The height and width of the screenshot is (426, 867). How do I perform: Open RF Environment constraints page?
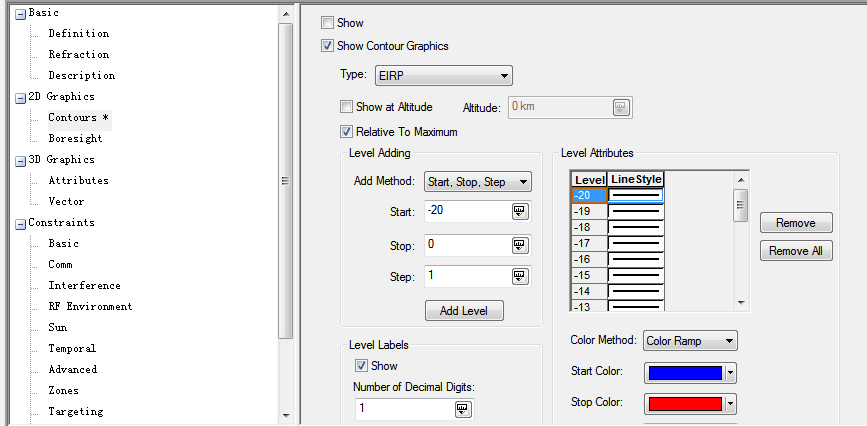pyautogui.click(x=91, y=306)
